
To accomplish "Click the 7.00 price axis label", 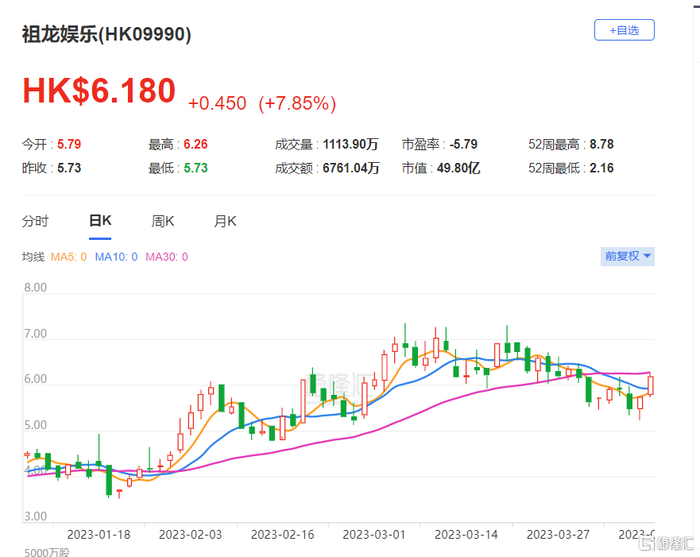I will 35,333.
